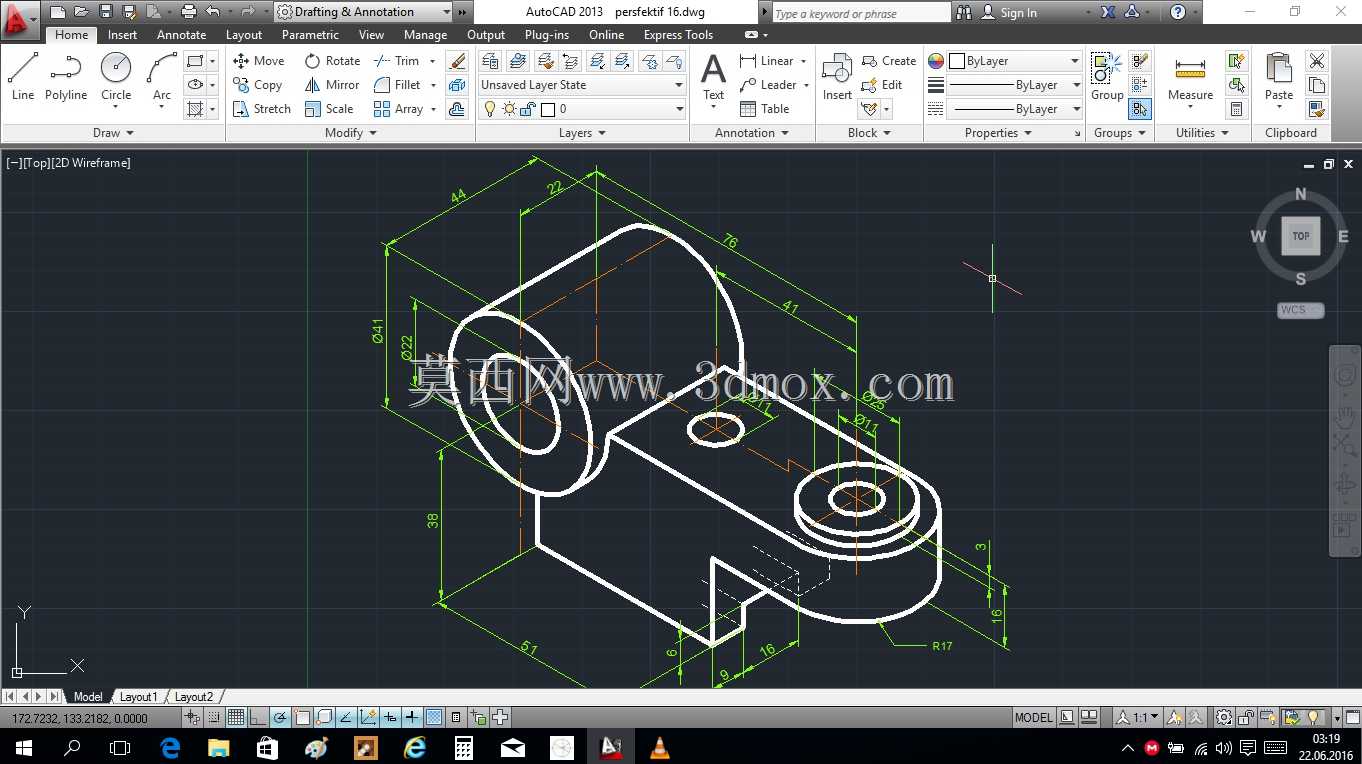The height and width of the screenshot is (764, 1362).
Task: Click the Fillet tool
Action: coord(397,85)
